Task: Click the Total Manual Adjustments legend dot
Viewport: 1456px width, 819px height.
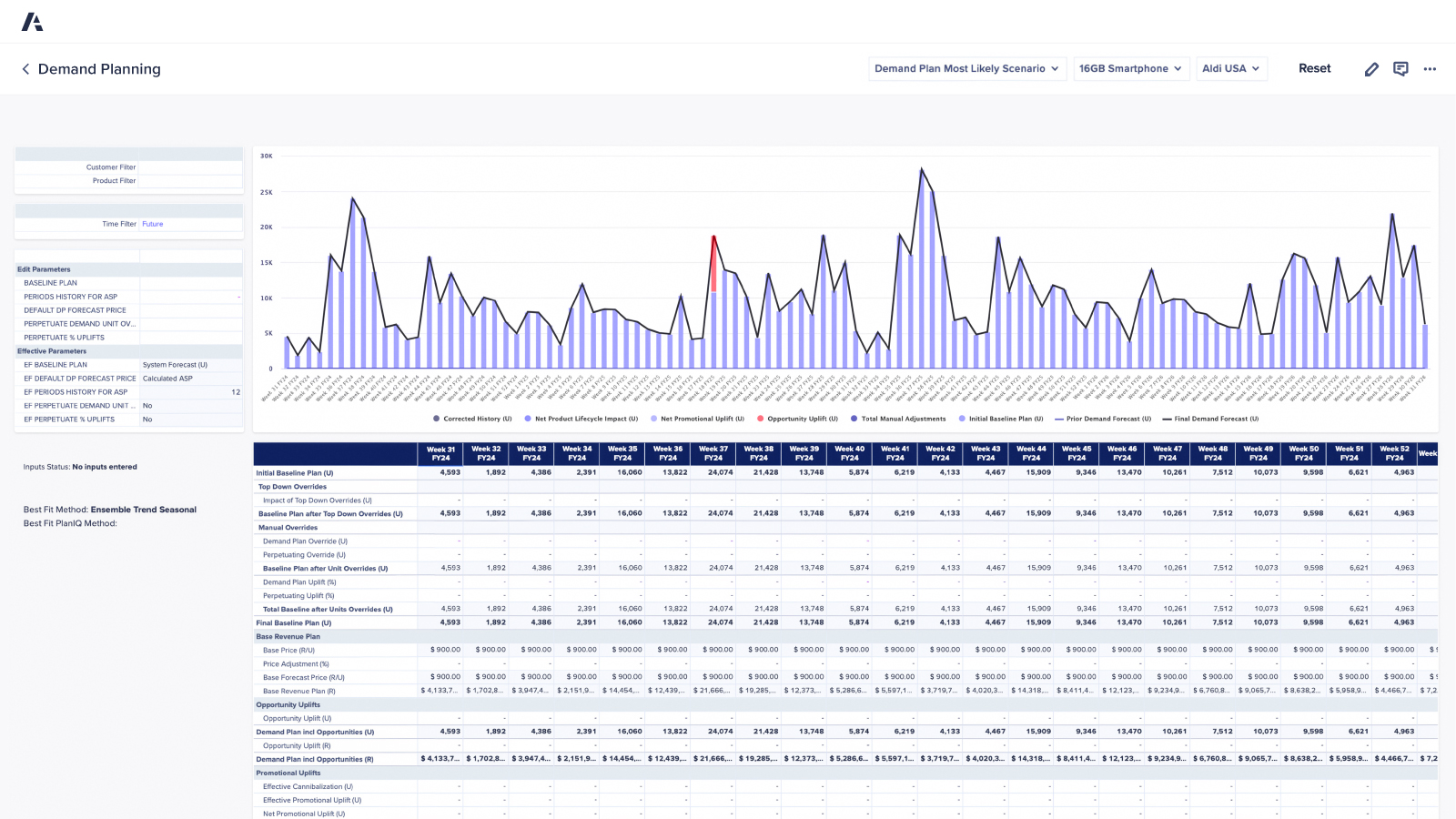Action: [x=854, y=419]
